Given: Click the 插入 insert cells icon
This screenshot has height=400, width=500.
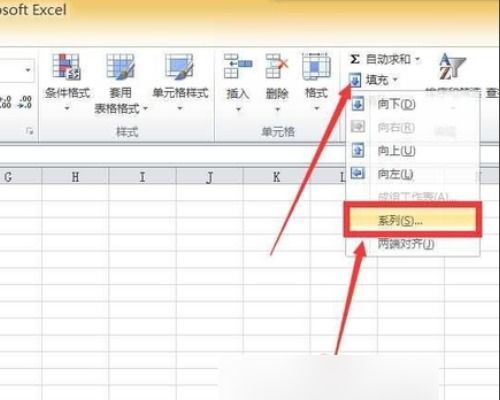Looking at the screenshot, I should [x=238, y=66].
